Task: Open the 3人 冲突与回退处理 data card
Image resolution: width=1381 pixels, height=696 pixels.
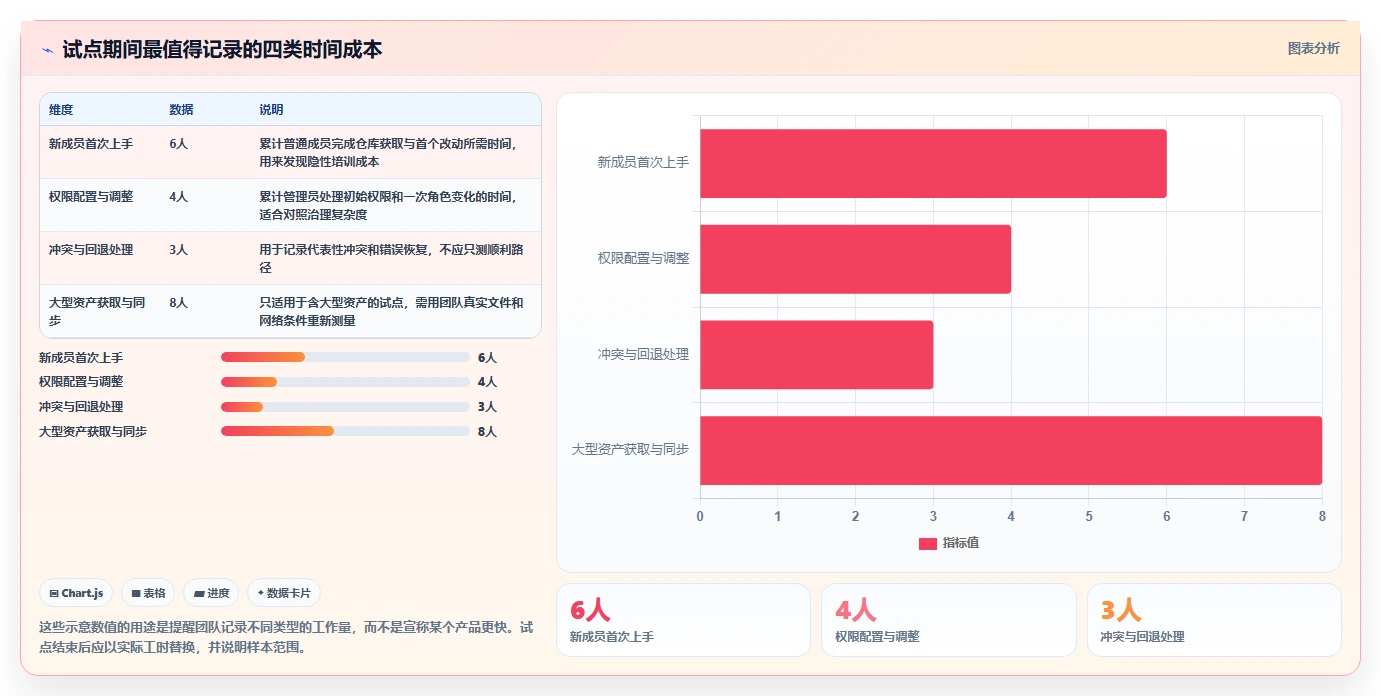Action: point(1214,620)
